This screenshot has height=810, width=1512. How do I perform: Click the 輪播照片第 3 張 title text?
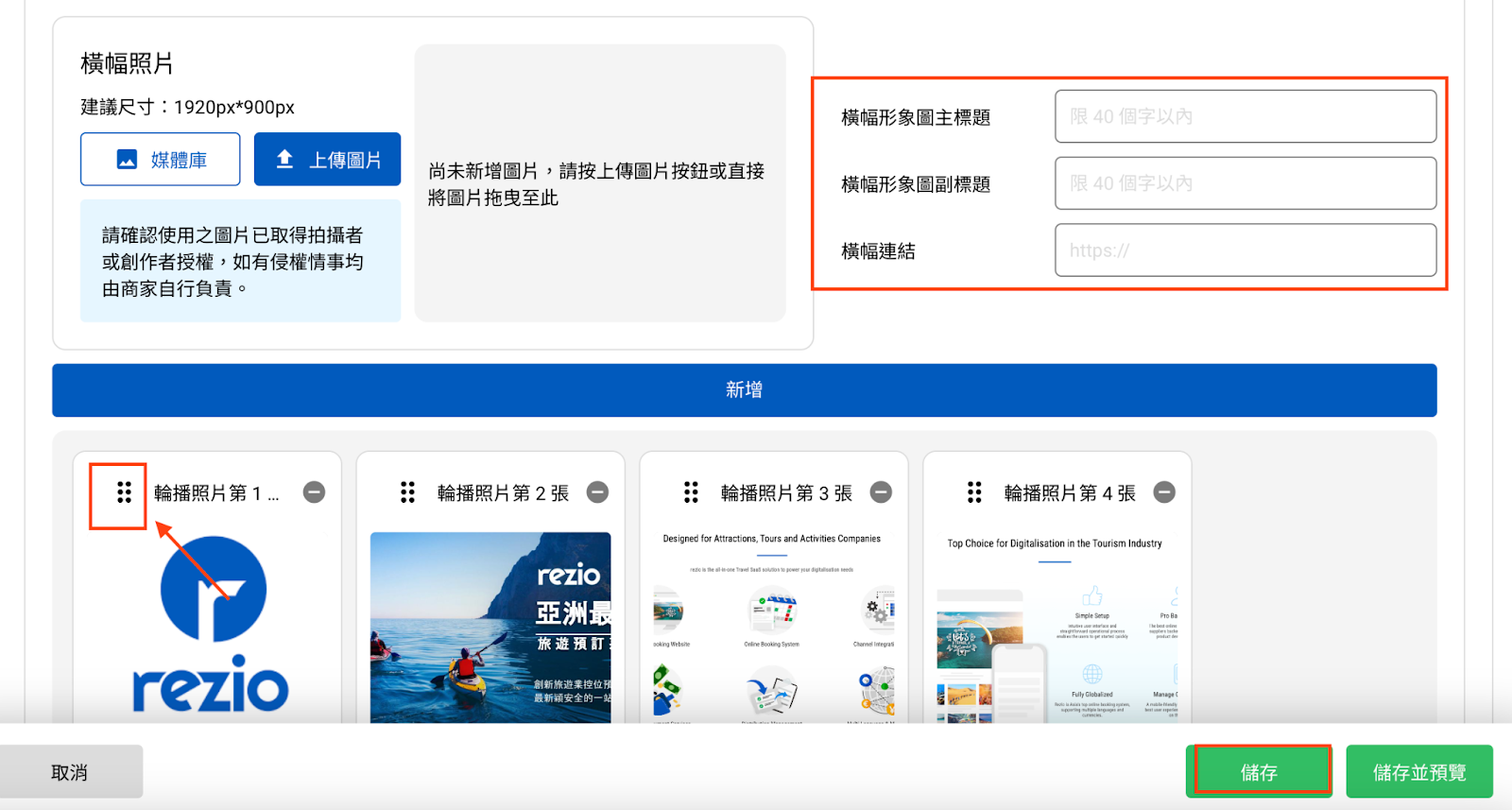[x=787, y=493]
